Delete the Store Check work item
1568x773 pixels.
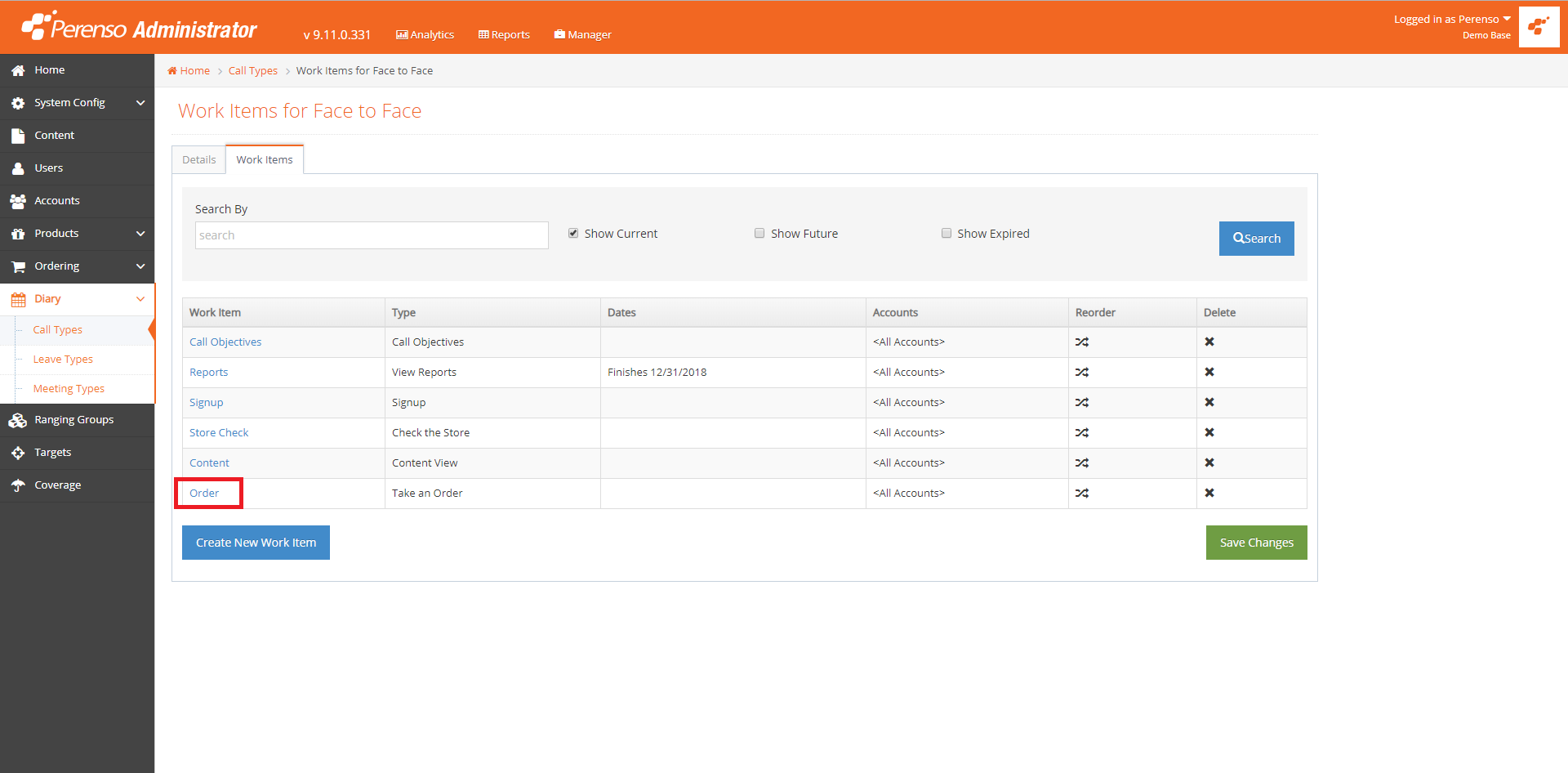pos(1209,432)
